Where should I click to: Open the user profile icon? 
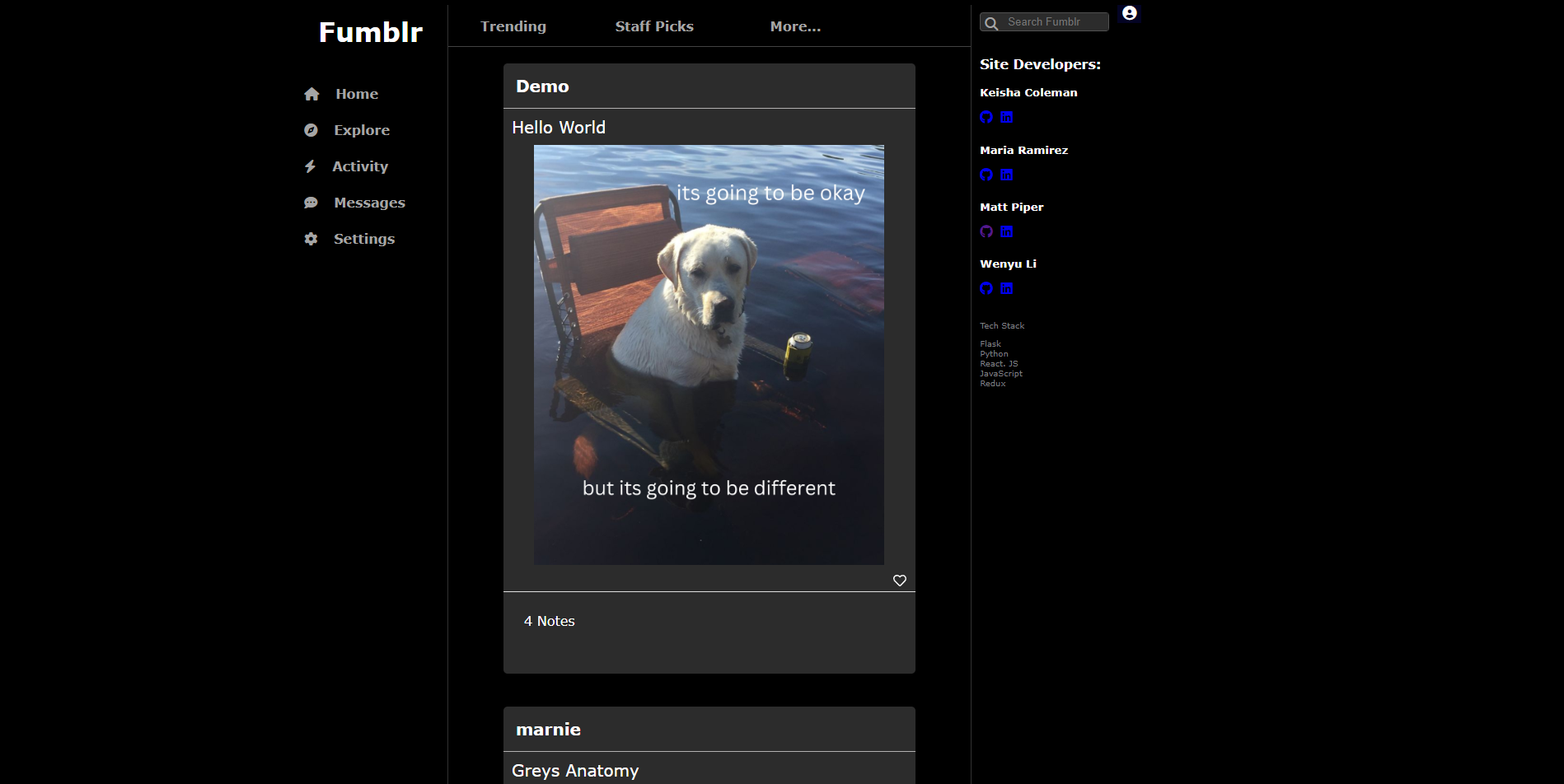[x=1130, y=13]
